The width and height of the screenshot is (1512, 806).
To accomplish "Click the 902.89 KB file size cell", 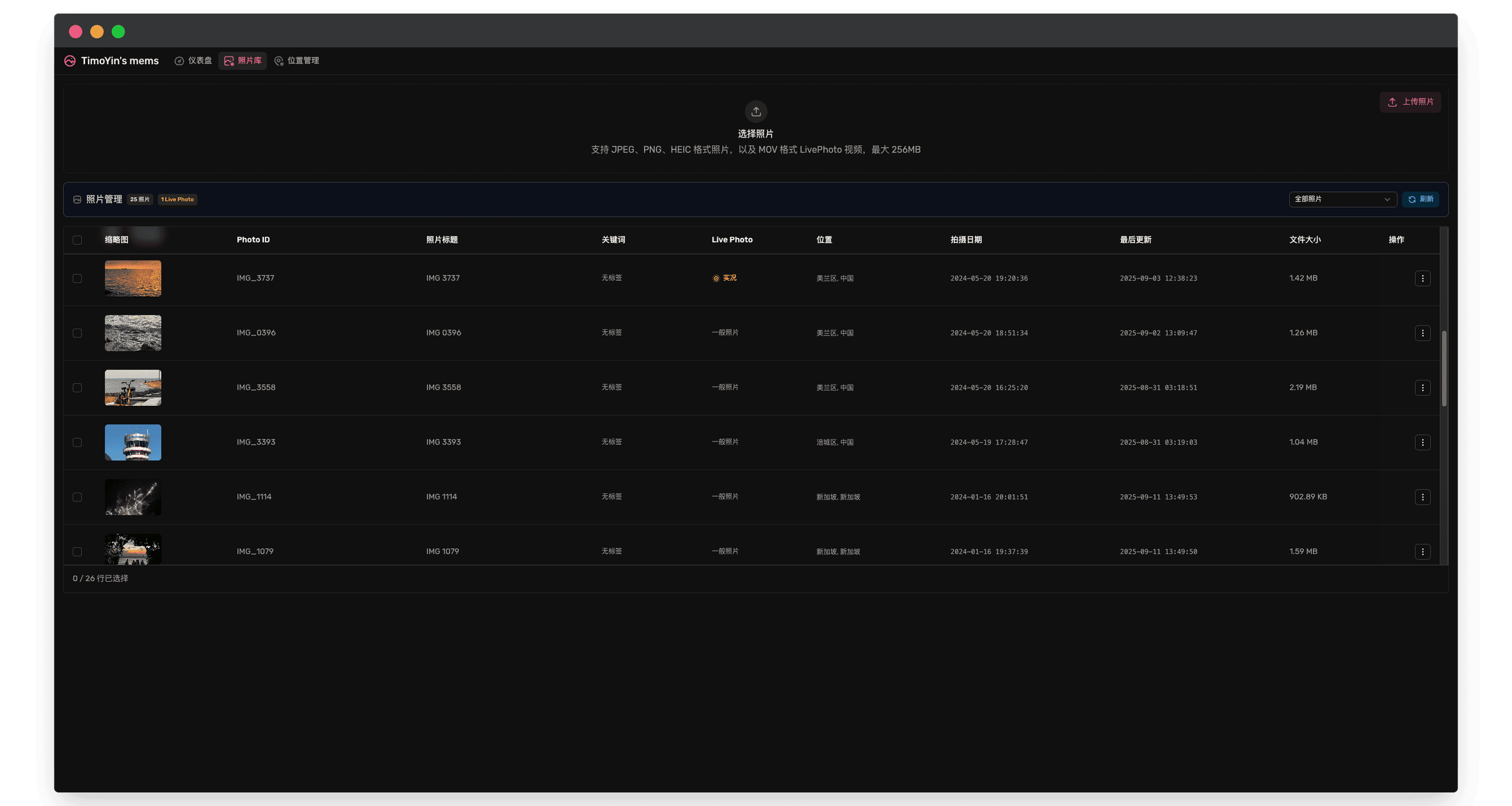I will (1308, 497).
